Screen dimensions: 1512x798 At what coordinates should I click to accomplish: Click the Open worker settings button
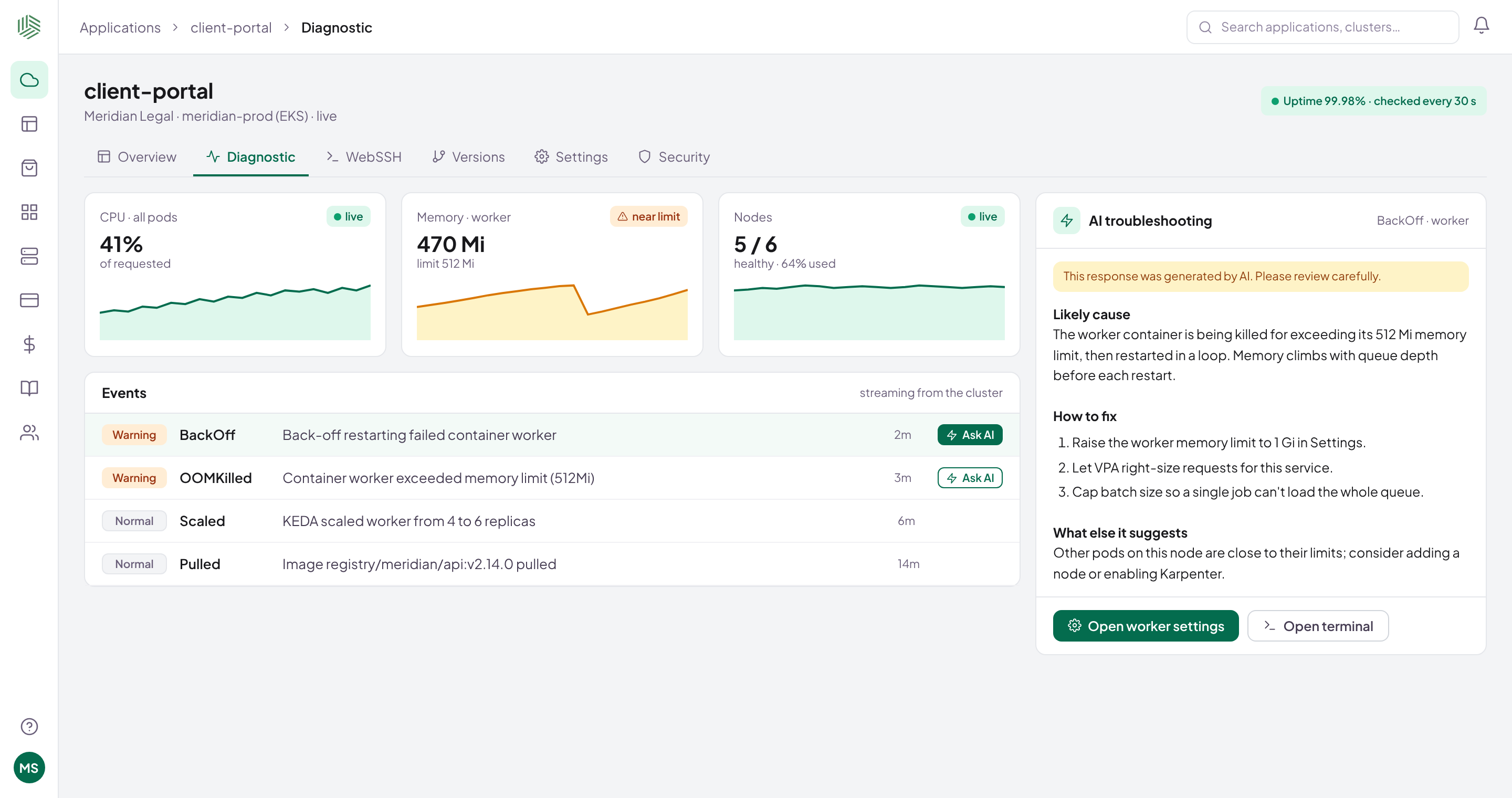click(1145, 626)
